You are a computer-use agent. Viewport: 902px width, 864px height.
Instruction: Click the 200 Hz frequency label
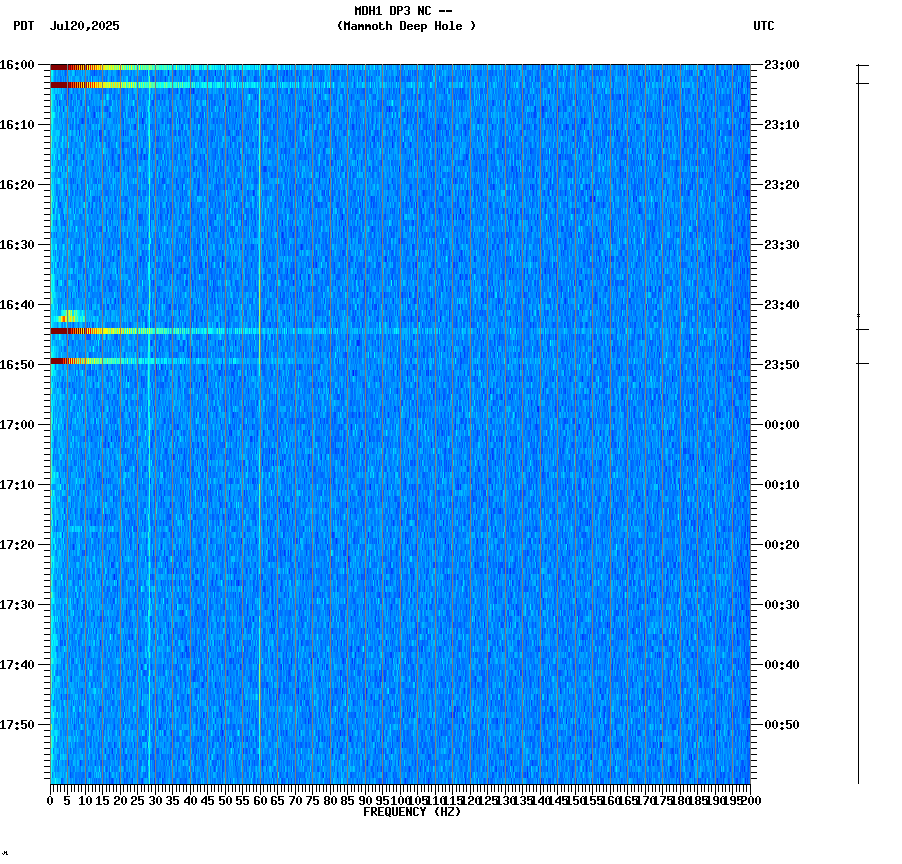coord(750,800)
